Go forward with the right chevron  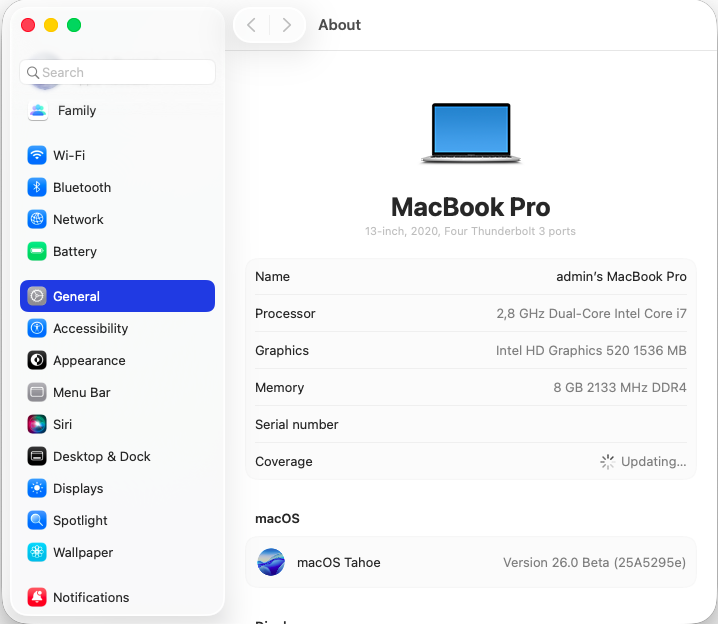coord(287,25)
